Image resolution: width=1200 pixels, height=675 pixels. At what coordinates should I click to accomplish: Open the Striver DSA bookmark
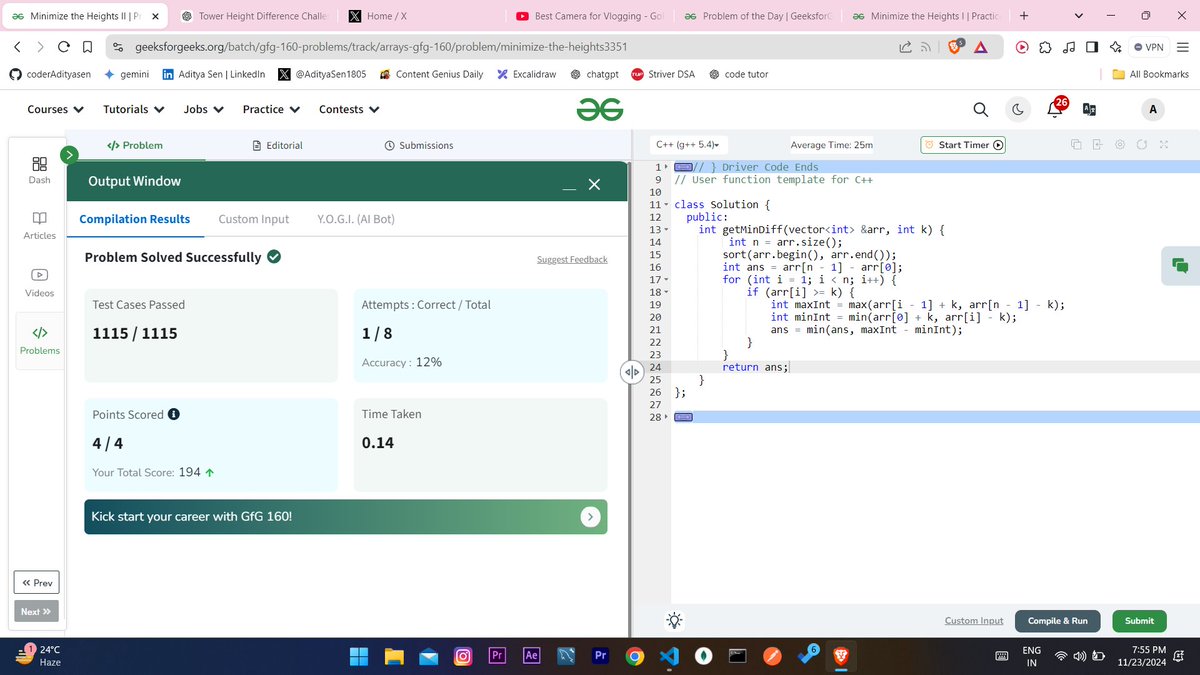point(662,74)
